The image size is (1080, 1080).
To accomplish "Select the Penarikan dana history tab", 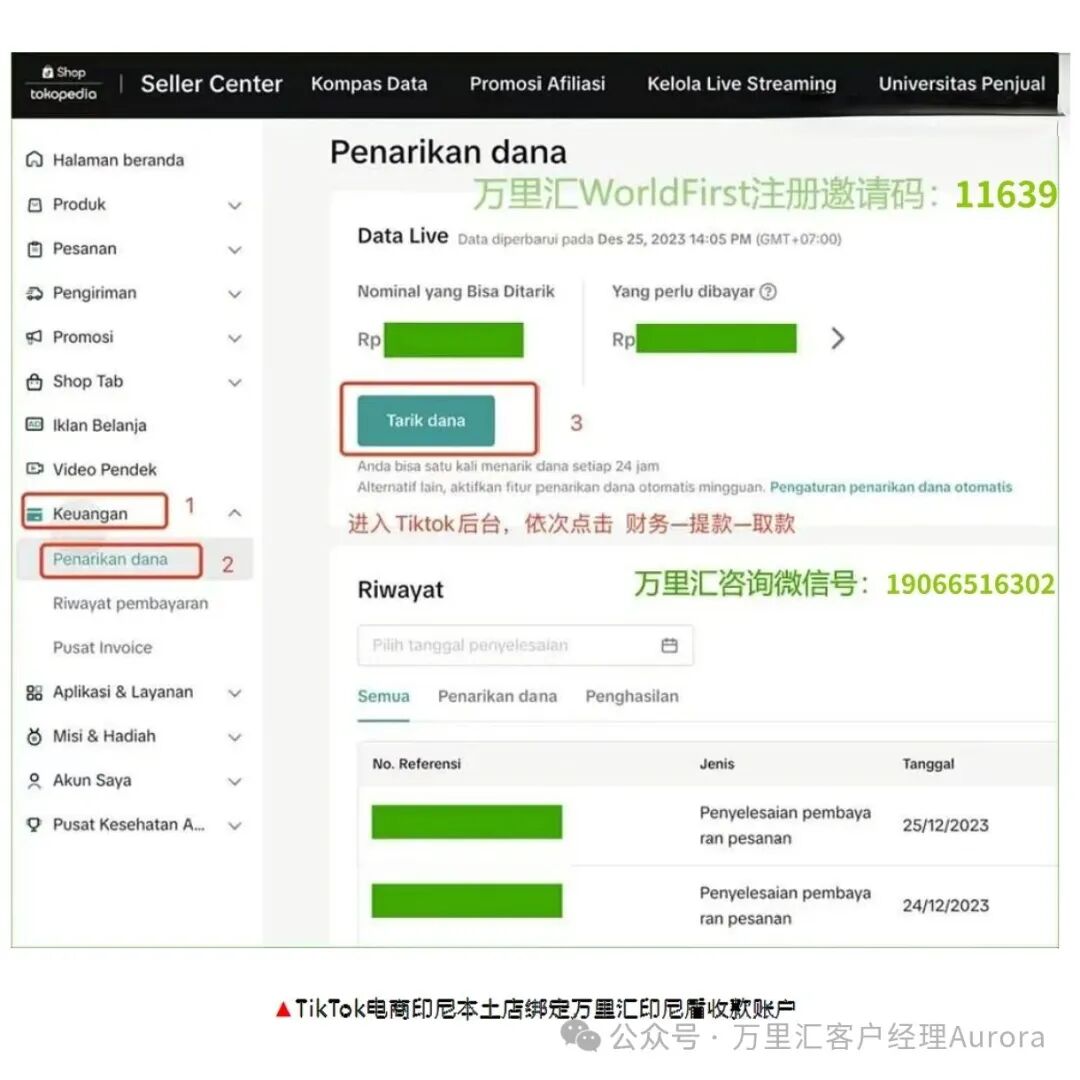I will click(x=497, y=696).
